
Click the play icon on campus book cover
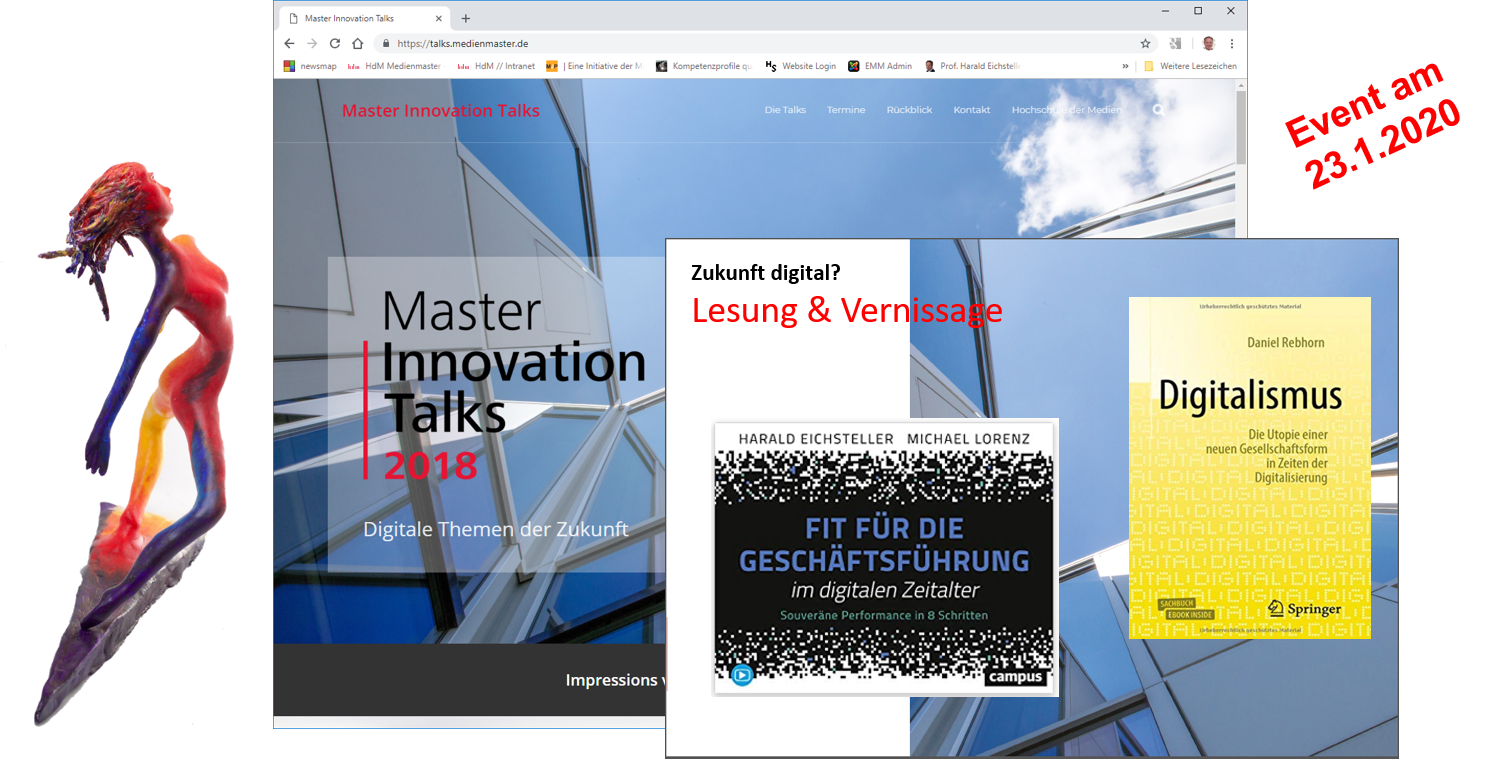(742, 675)
